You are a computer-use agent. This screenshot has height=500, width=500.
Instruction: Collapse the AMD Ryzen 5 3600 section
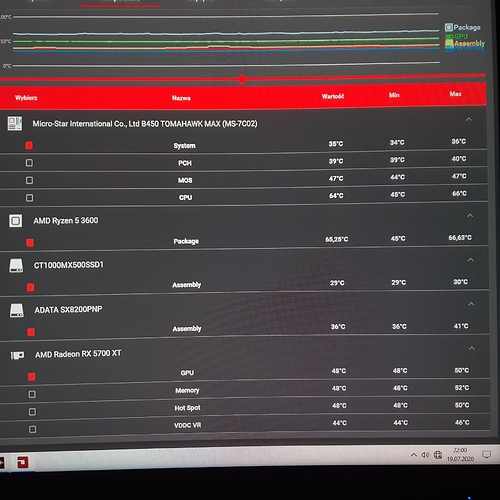470,215
